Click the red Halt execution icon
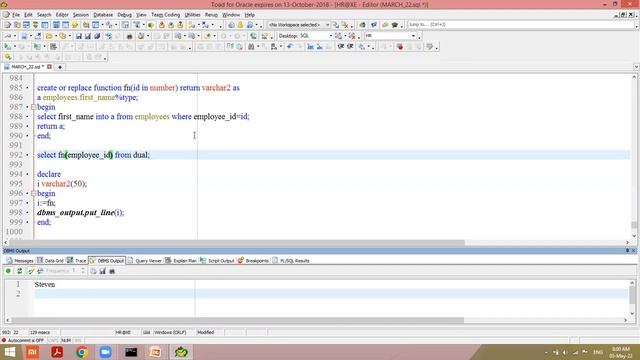Screen dimensions: 640x360 (x=400, y=47)
